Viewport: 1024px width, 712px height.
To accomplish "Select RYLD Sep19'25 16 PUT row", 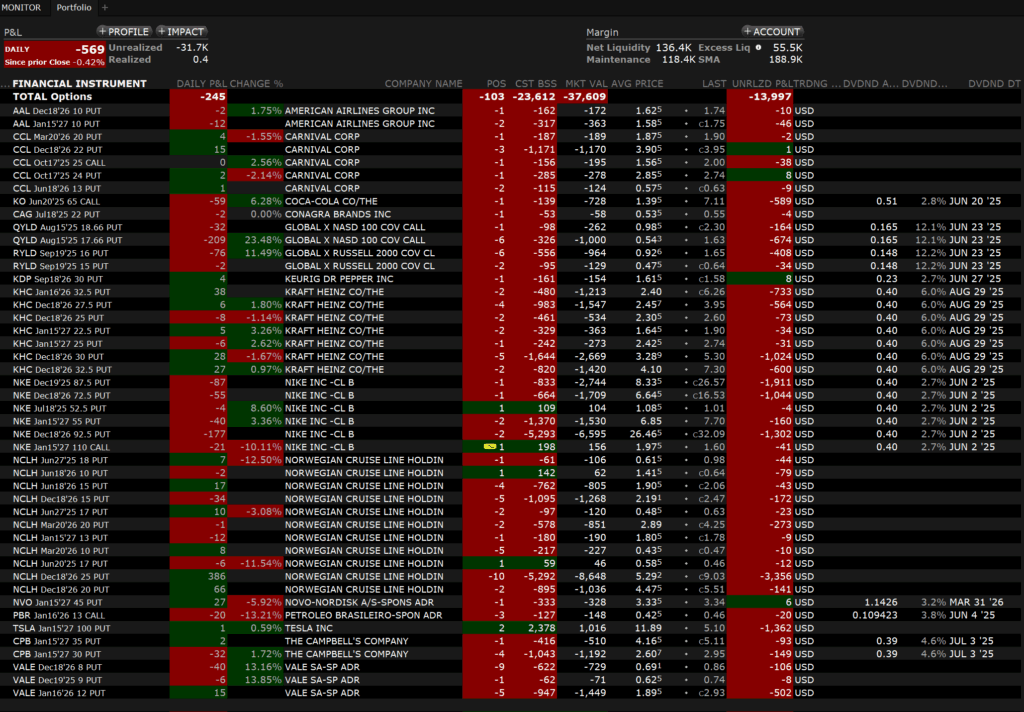I will tap(511, 253).
